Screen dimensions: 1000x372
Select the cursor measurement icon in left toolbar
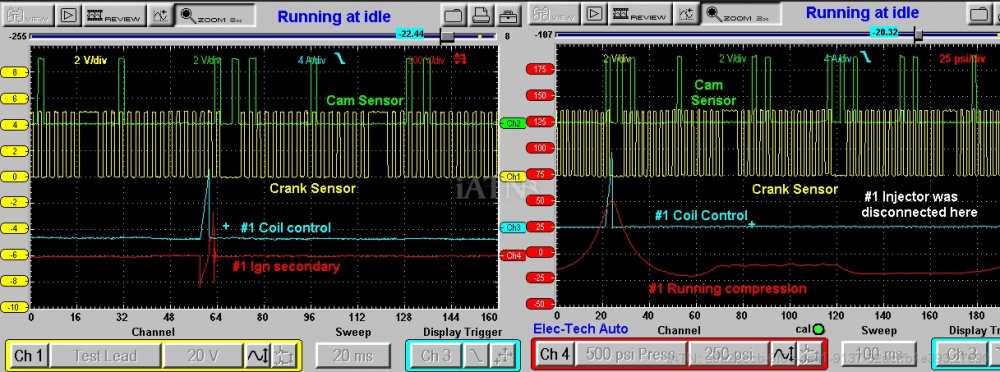pyautogui.click(x=161, y=15)
